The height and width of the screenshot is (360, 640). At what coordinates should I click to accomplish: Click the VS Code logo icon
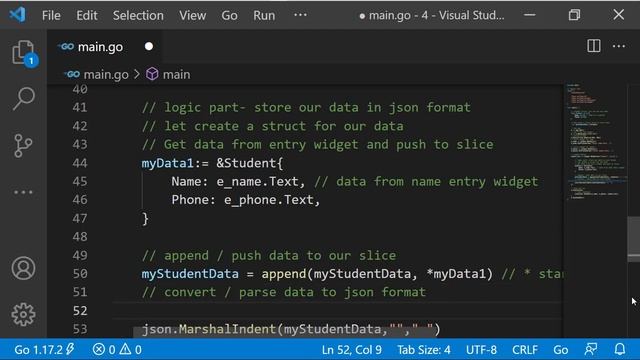click(18, 15)
